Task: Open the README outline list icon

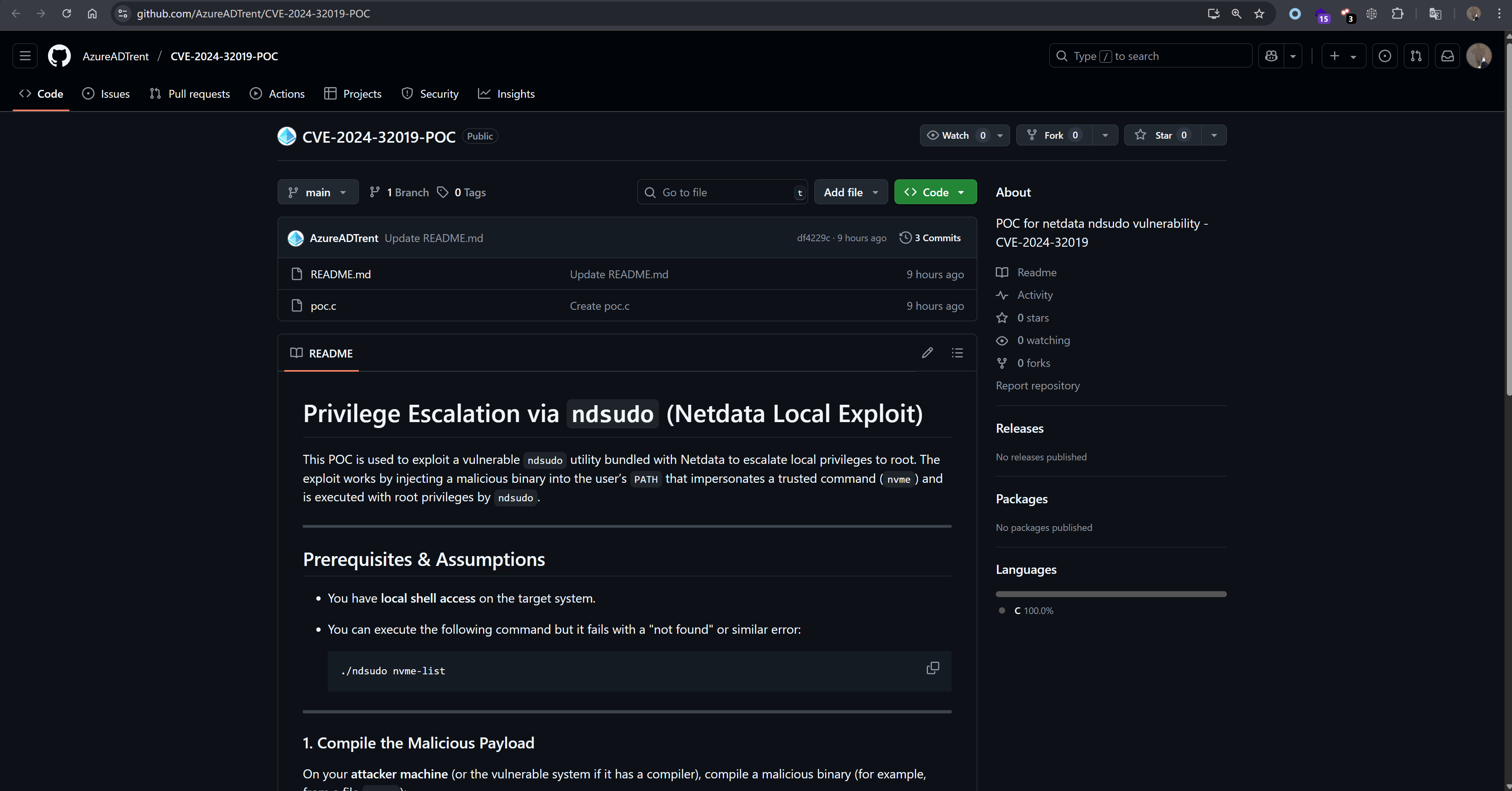Action: pyautogui.click(x=957, y=353)
